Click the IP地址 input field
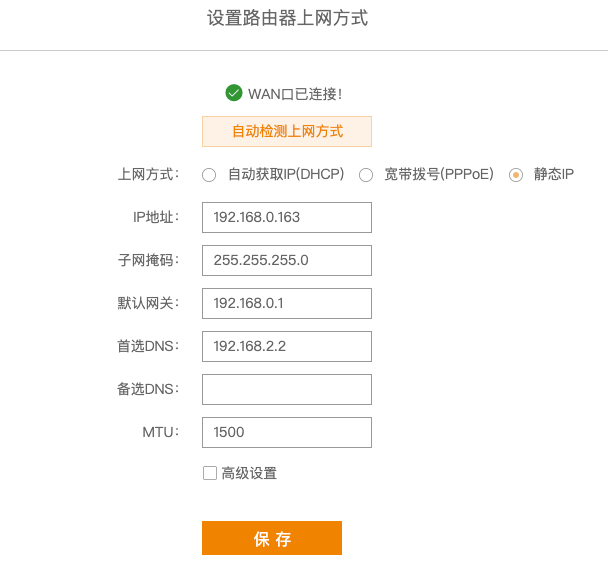The image size is (608, 583). click(x=287, y=217)
